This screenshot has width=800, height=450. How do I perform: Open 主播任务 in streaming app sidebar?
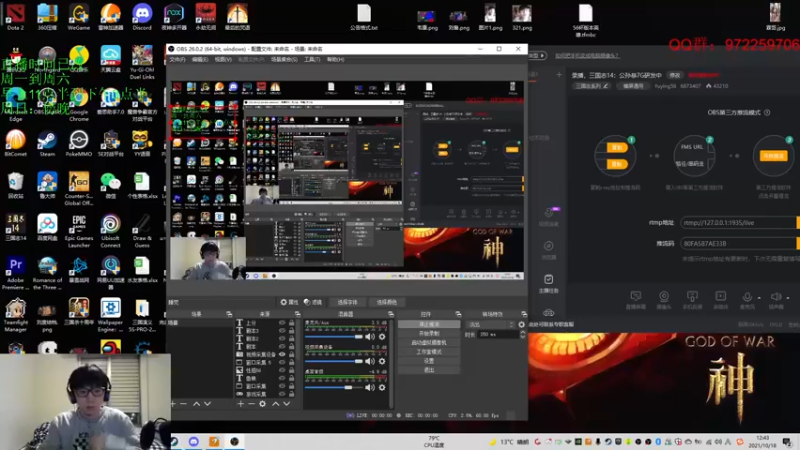tap(548, 283)
